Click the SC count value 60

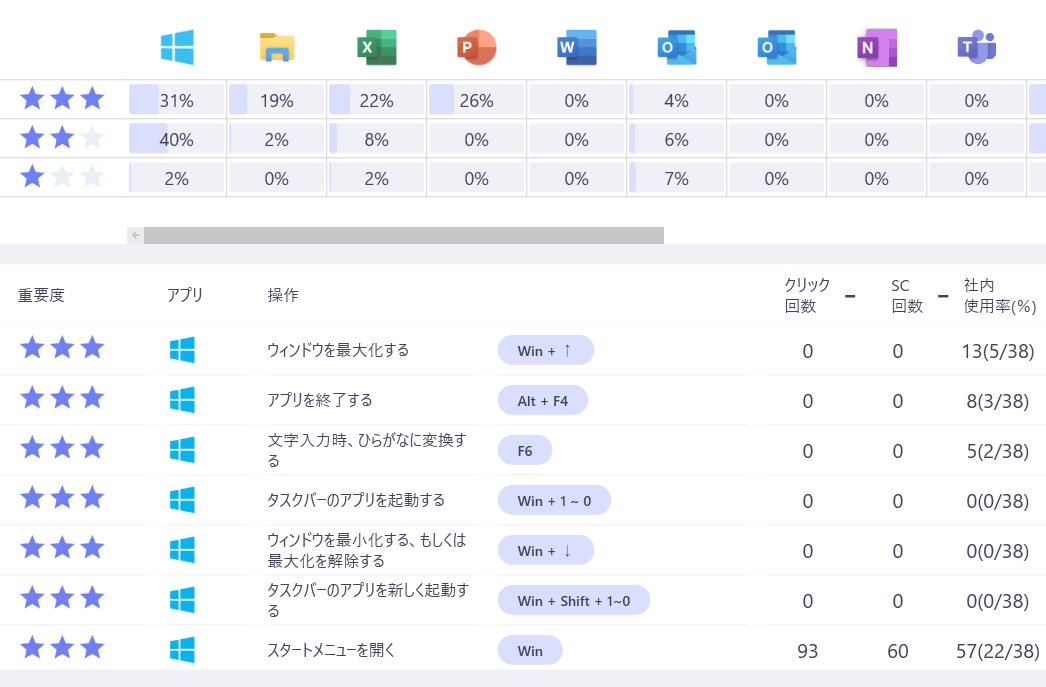tap(898, 651)
